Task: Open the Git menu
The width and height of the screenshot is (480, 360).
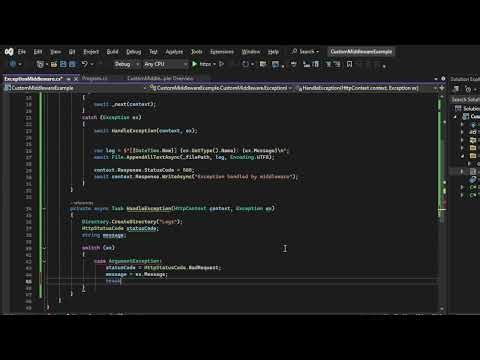Action: (72, 52)
